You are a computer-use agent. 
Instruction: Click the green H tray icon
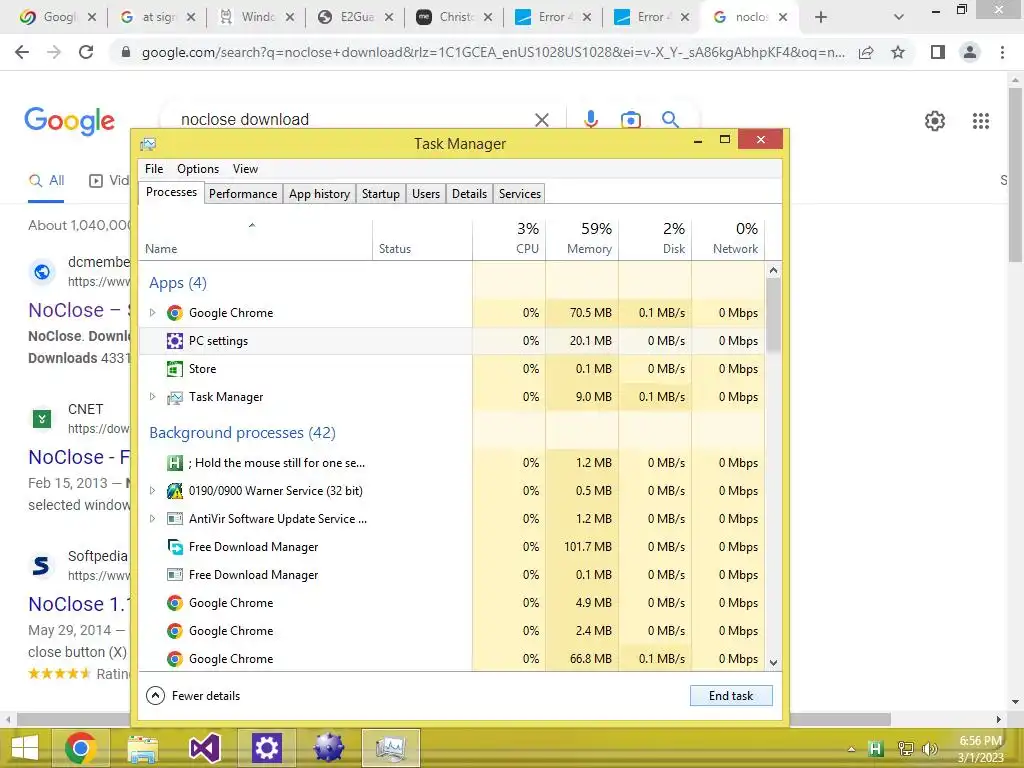point(876,749)
